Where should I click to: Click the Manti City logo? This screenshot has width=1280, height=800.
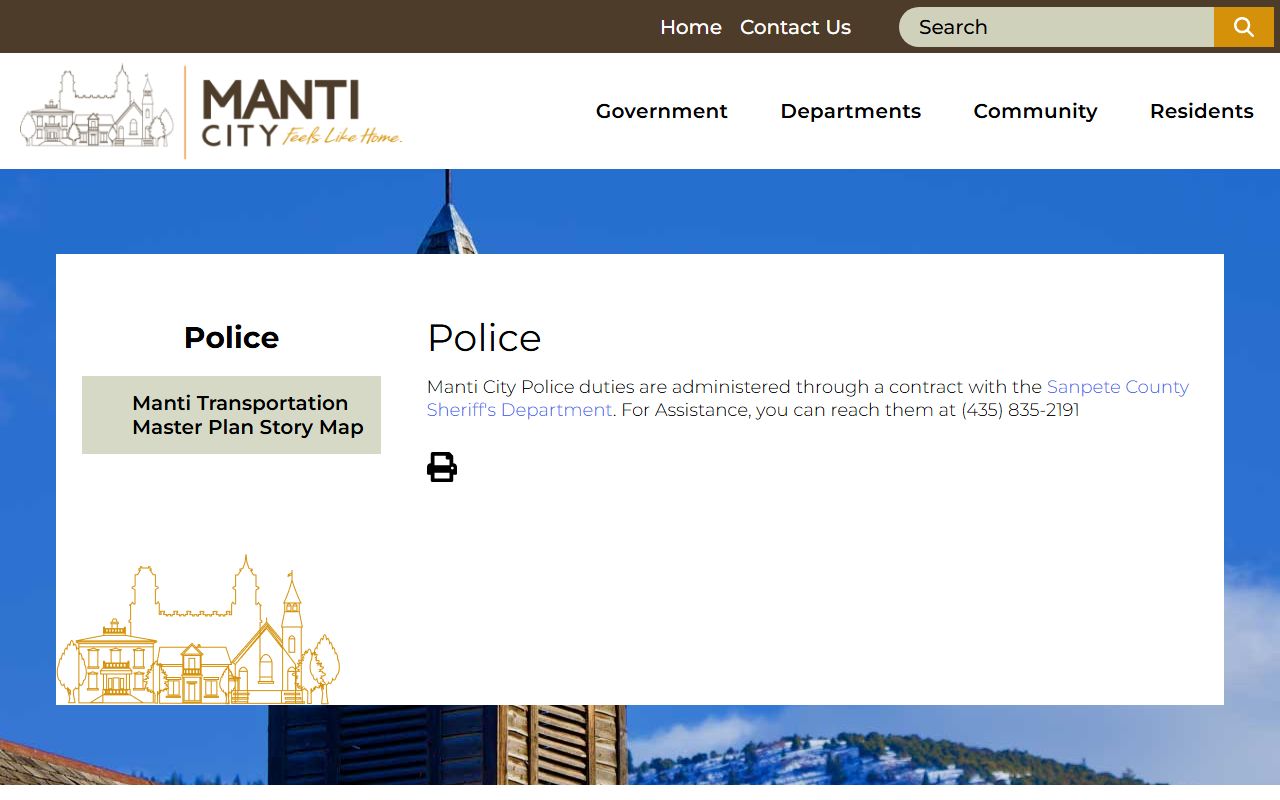tap(211, 111)
